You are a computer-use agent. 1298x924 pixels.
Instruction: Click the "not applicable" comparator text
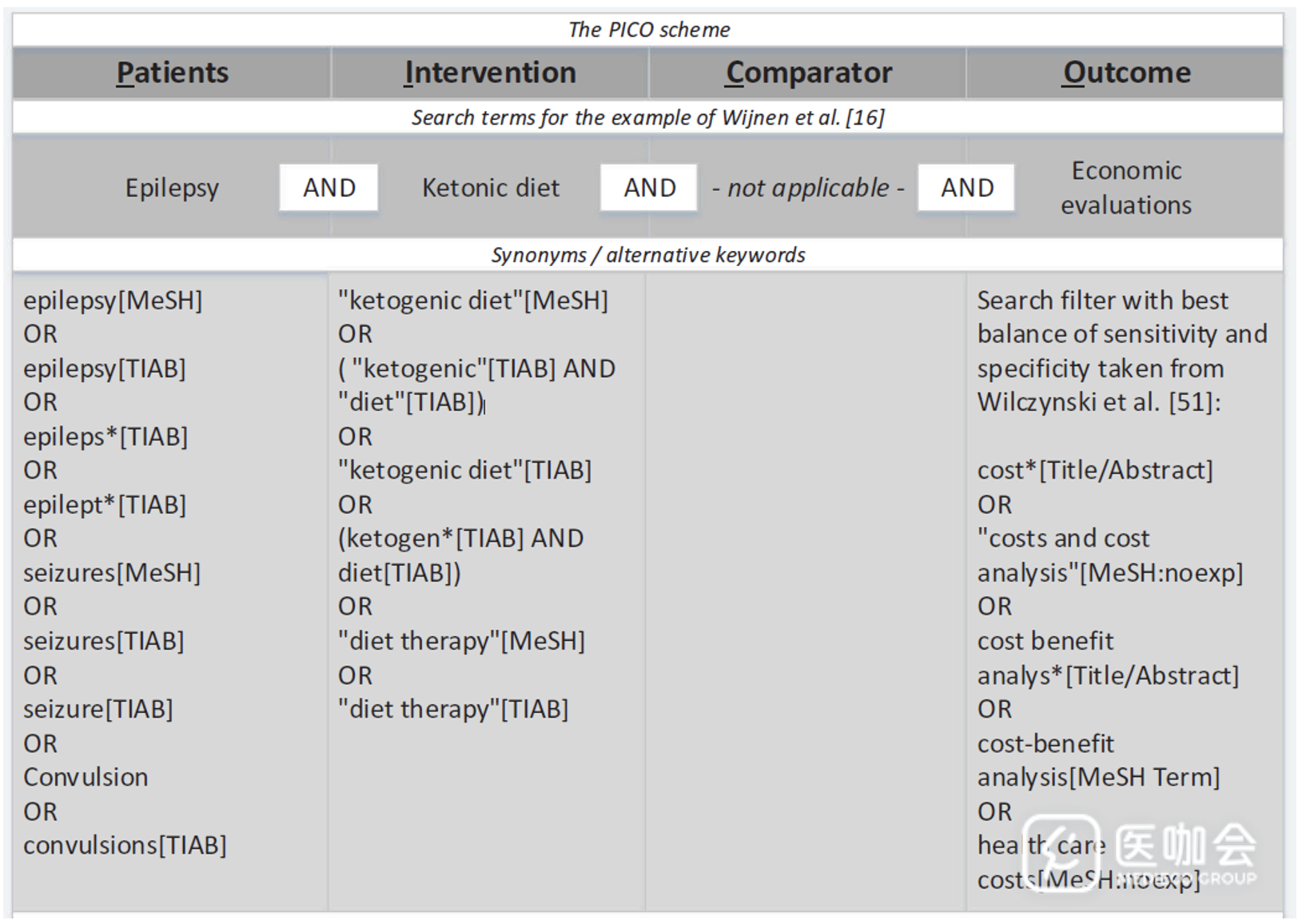[x=808, y=188]
